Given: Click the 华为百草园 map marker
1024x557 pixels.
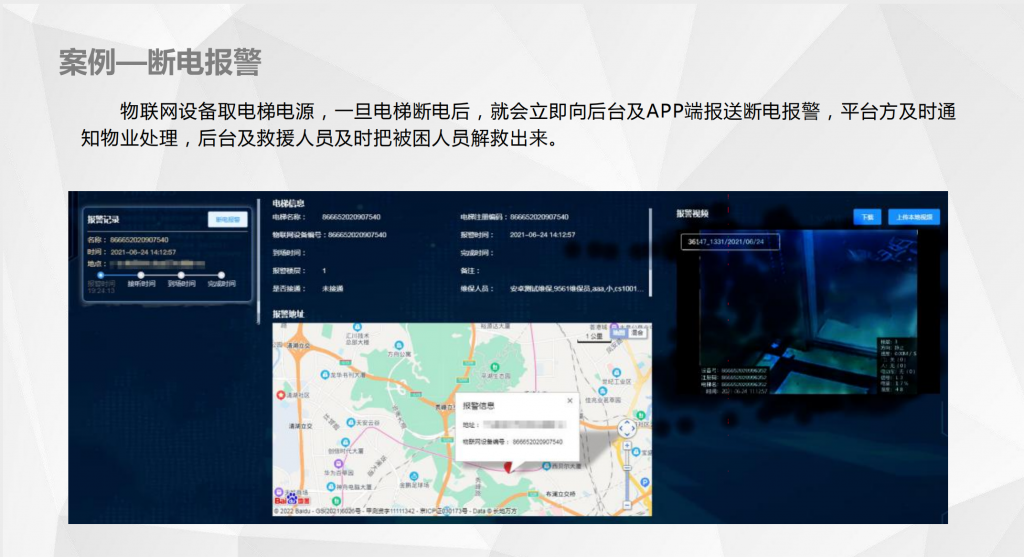Looking at the screenshot, I should point(338,464).
